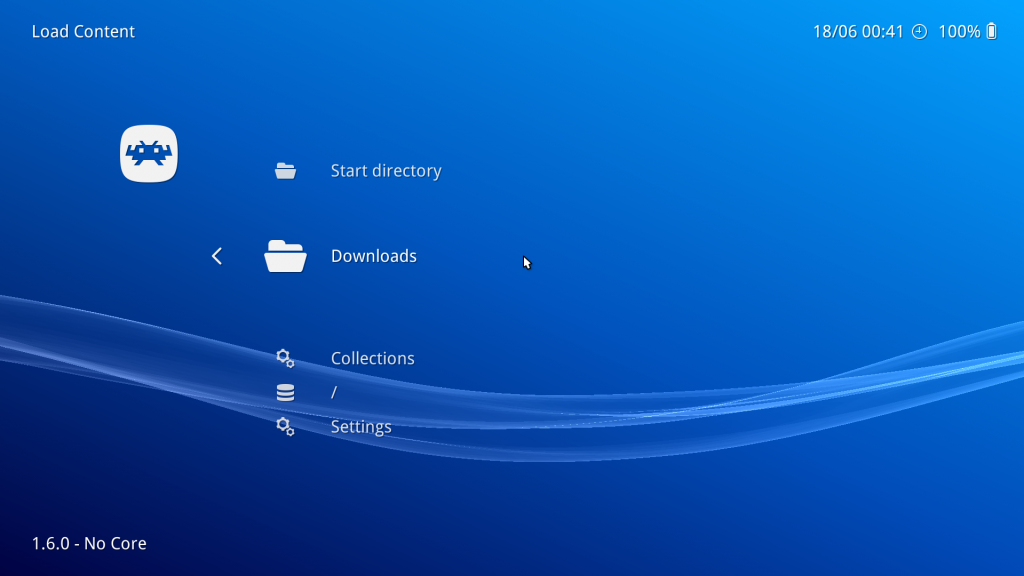The width and height of the screenshot is (1024, 576).
Task: Open the root "/" directory entry
Action: pyautogui.click(x=334, y=392)
